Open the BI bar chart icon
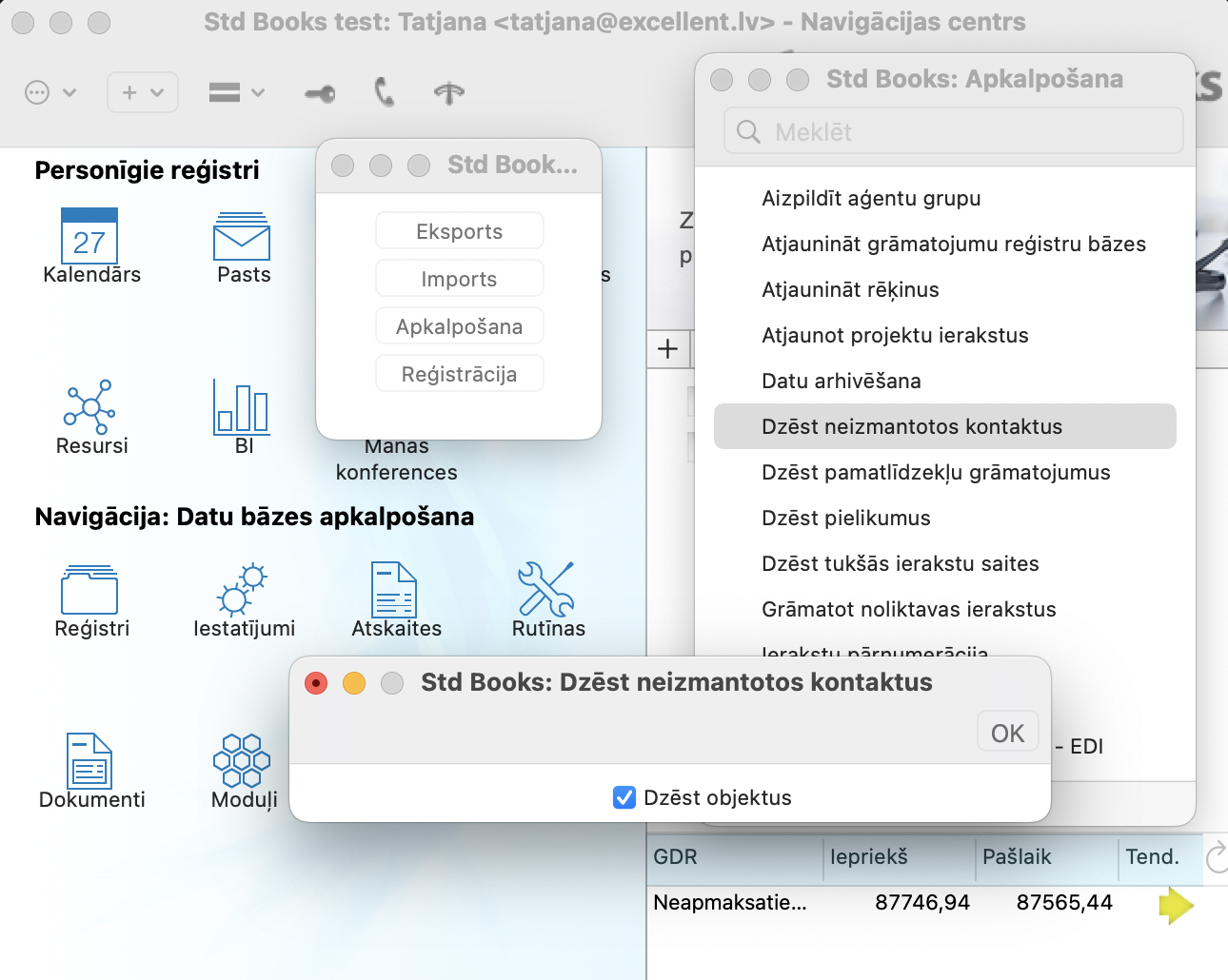1228x980 pixels. pyautogui.click(x=242, y=406)
